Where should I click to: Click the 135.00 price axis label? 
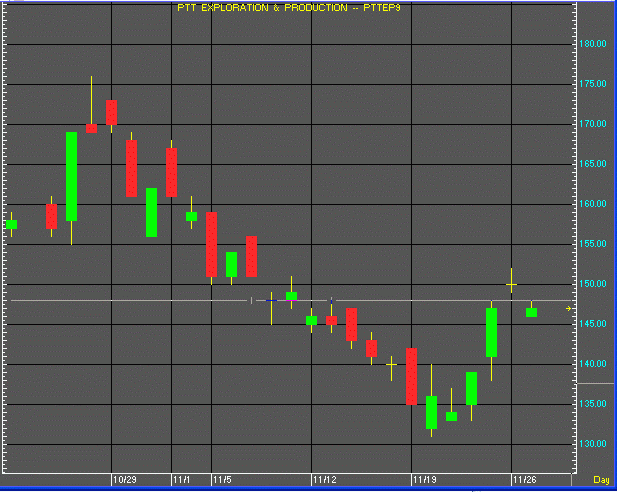pos(593,403)
